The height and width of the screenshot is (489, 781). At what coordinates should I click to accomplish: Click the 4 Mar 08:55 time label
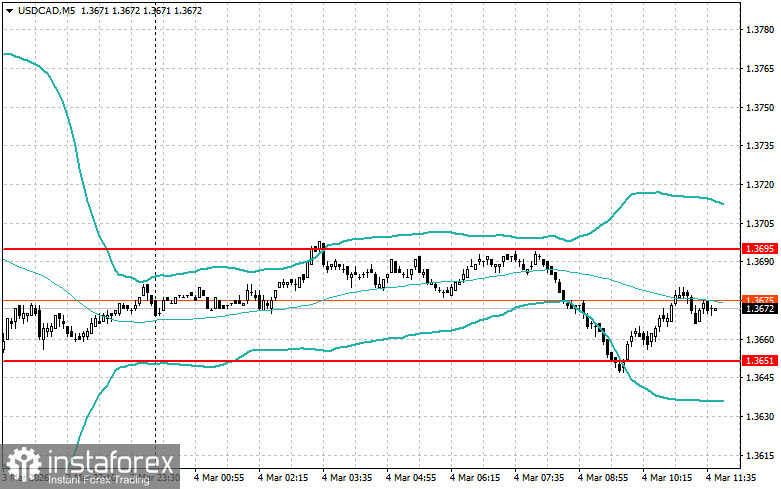pos(603,478)
